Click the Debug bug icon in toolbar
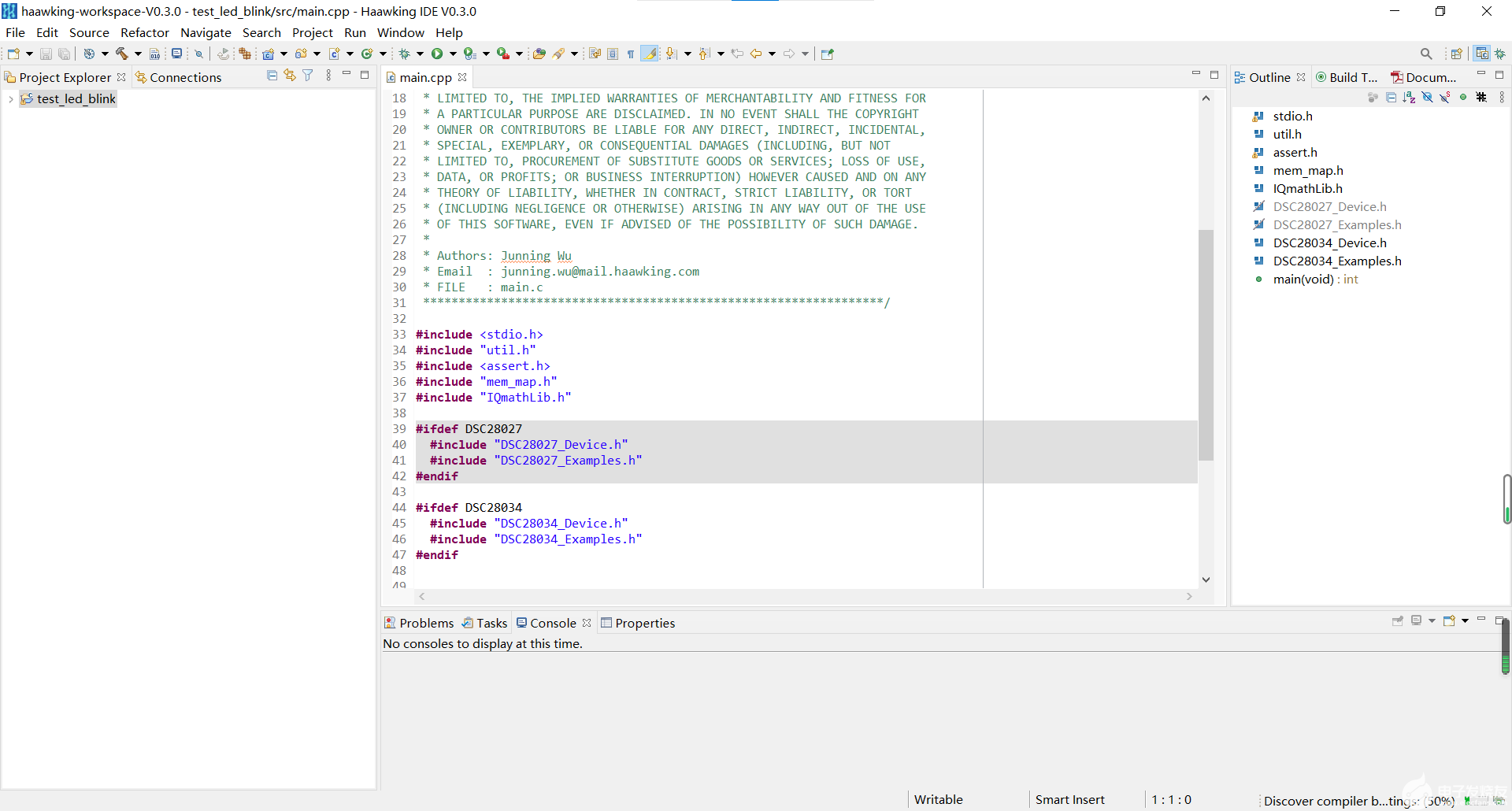This screenshot has height=811, width=1512. pyautogui.click(x=405, y=54)
